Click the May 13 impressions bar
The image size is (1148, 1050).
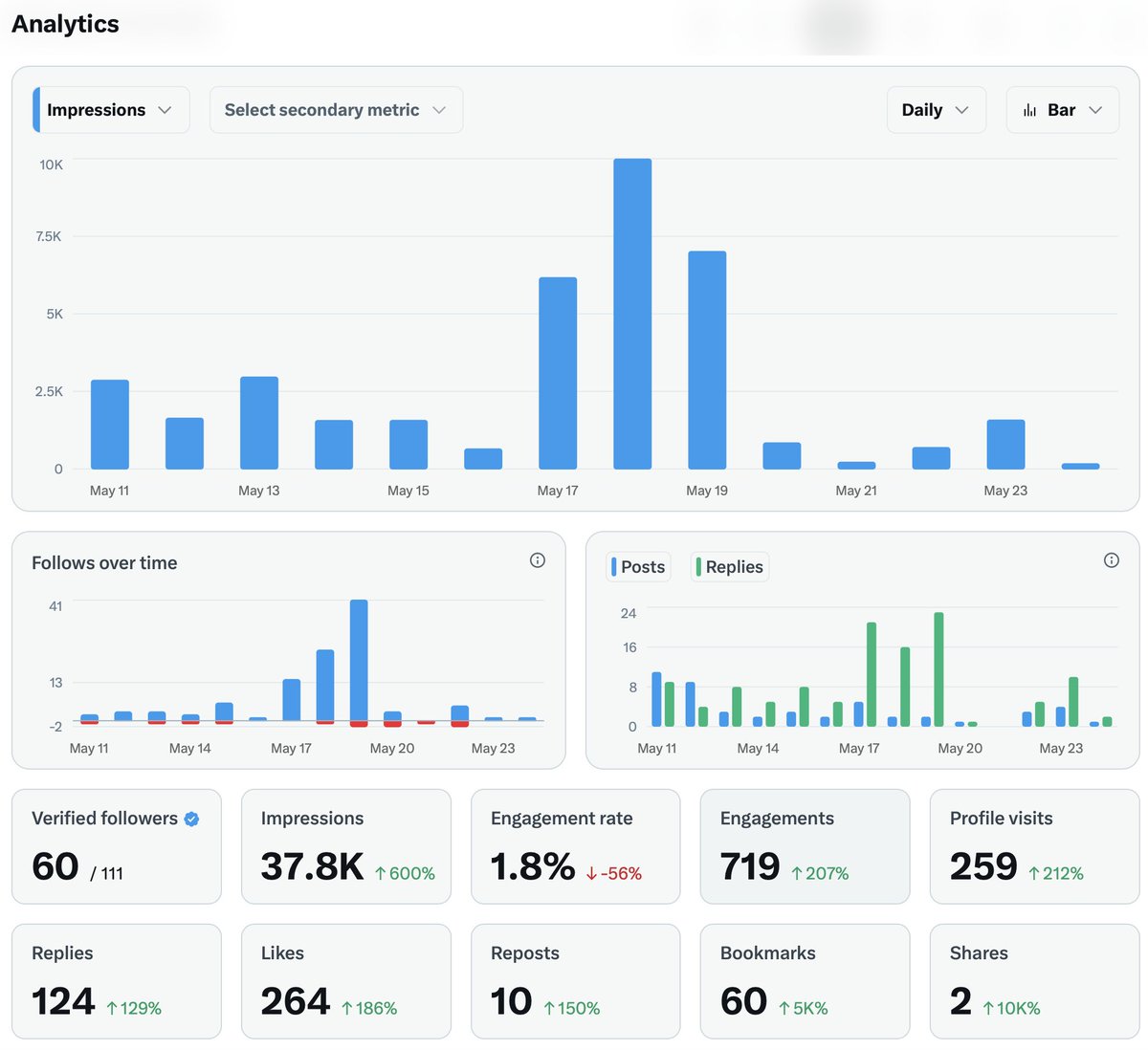(259, 423)
